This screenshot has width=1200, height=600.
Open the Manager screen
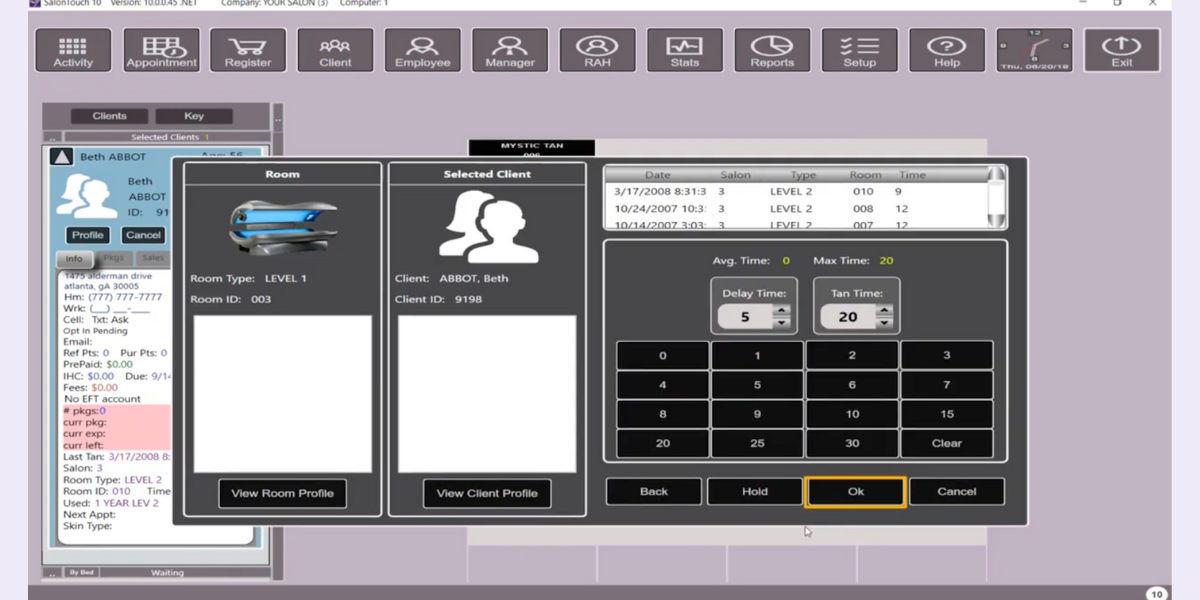coord(510,49)
